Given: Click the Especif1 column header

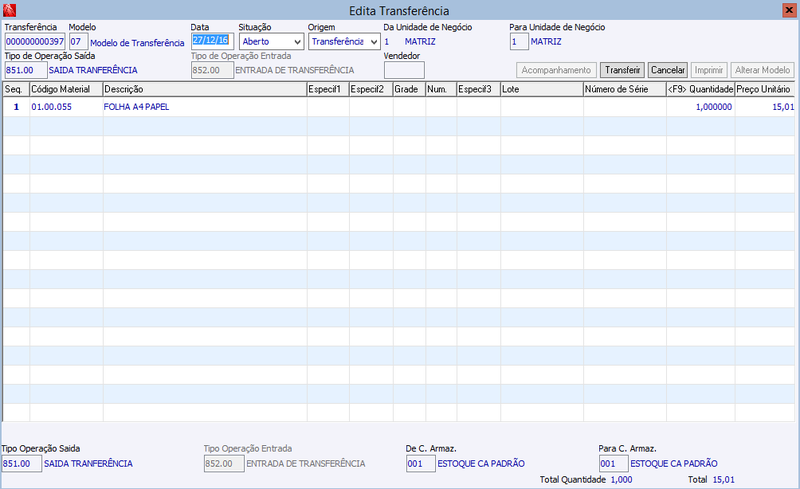Looking at the screenshot, I should [x=328, y=89].
